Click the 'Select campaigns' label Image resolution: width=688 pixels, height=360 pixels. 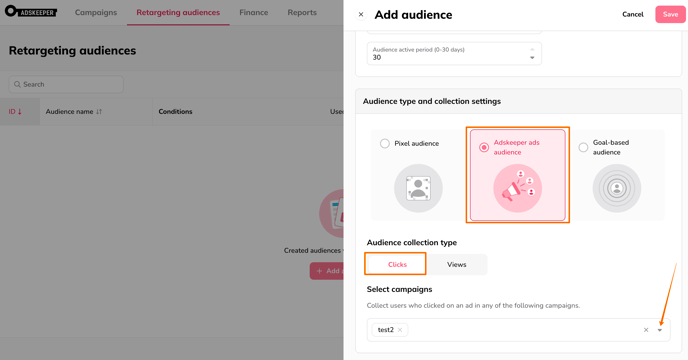pyautogui.click(x=399, y=289)
